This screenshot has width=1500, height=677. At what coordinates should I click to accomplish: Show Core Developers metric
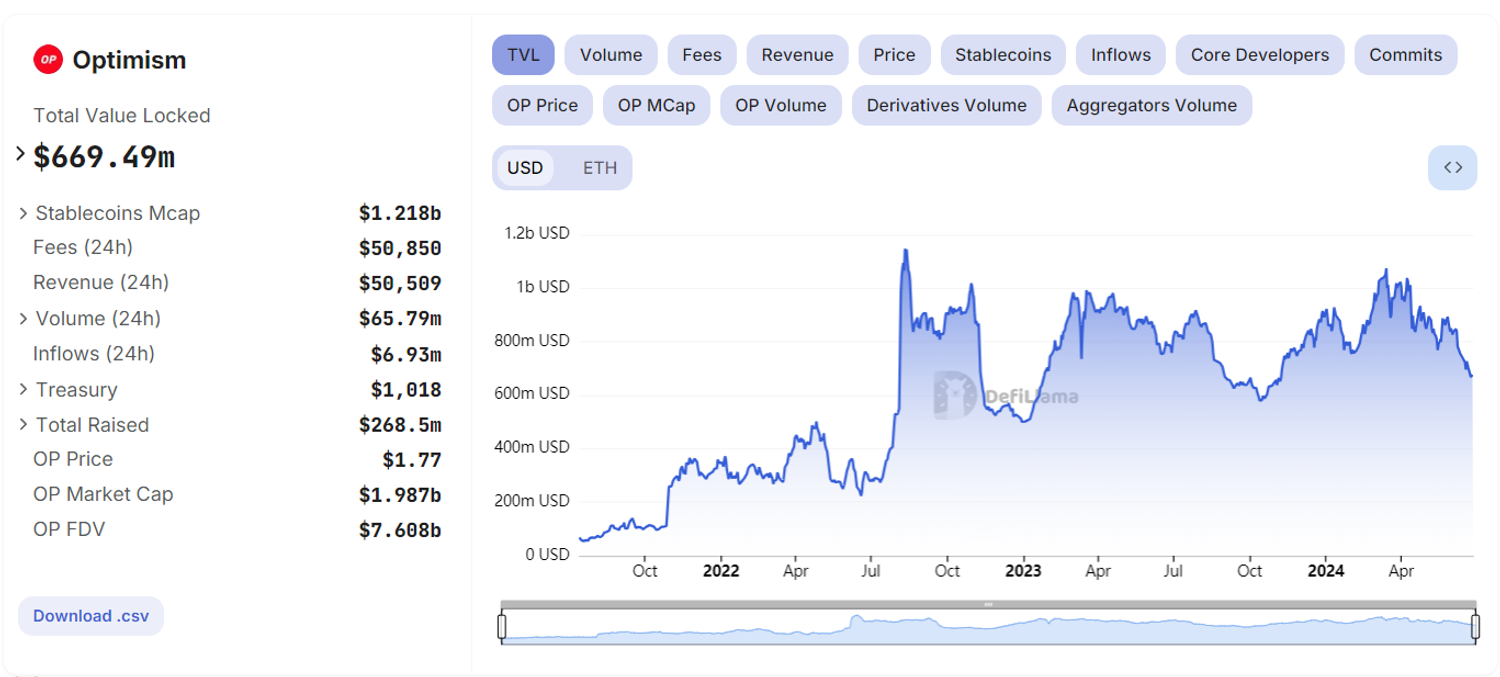(1260, 55)
